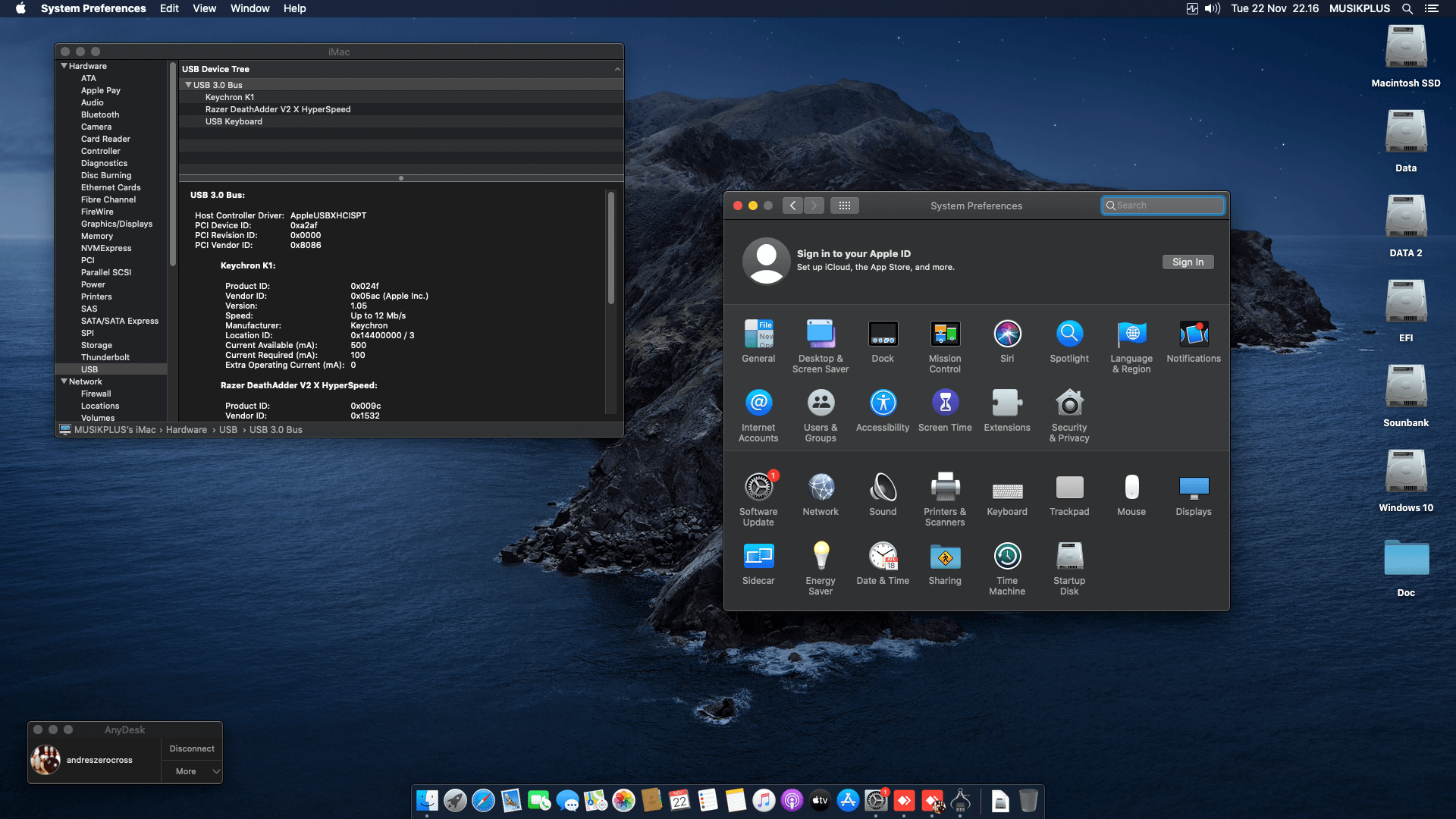The image size is (1456, 819).
Task: Open the Sound preference pane
Action: tap(882, 488)
